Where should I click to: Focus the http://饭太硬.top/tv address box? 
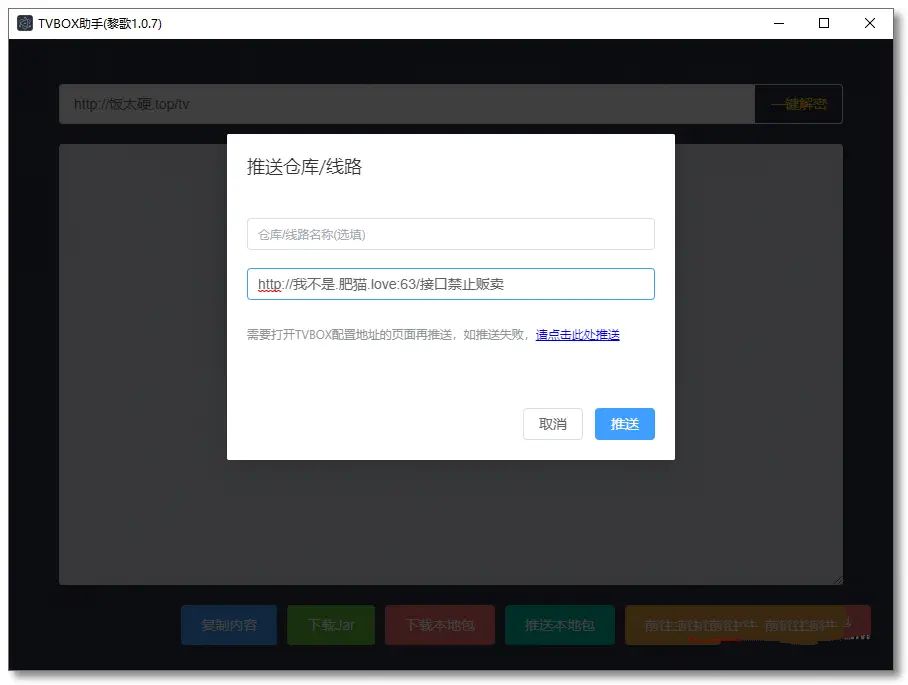click(x=407, y=104)
